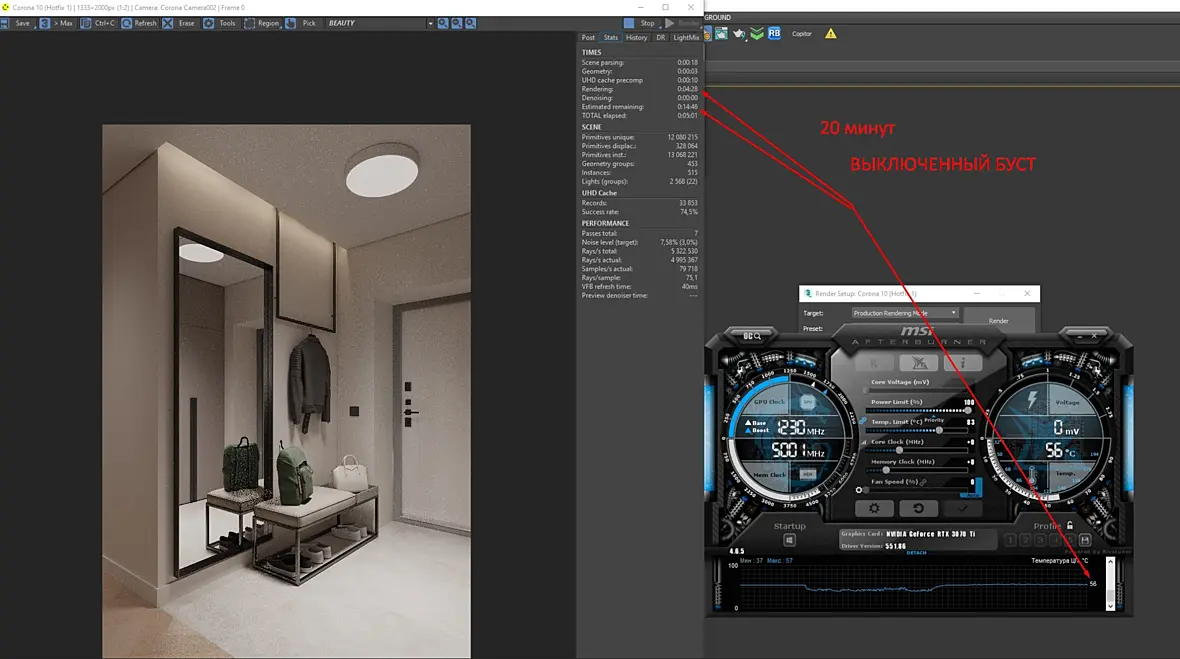Refresh the Corona frame buffer
This screenshot has height=659, width=1180.
(139, 23)
